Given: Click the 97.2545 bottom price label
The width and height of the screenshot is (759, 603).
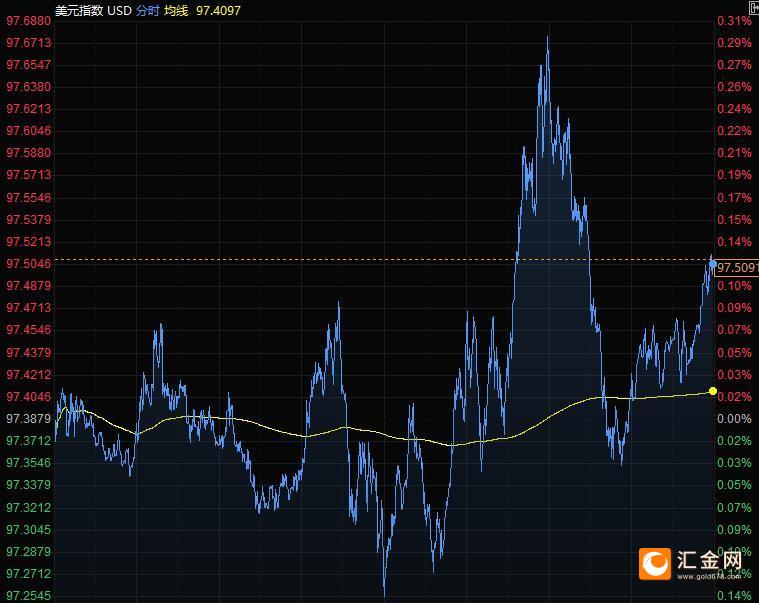Looking at the screenshot, I should (x=29, y=596).
